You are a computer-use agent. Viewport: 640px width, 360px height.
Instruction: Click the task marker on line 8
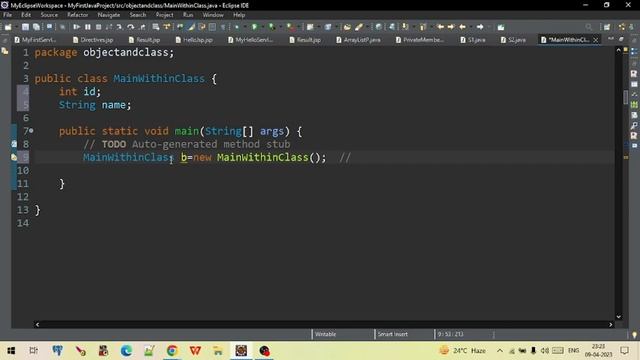tap(14, 144)
